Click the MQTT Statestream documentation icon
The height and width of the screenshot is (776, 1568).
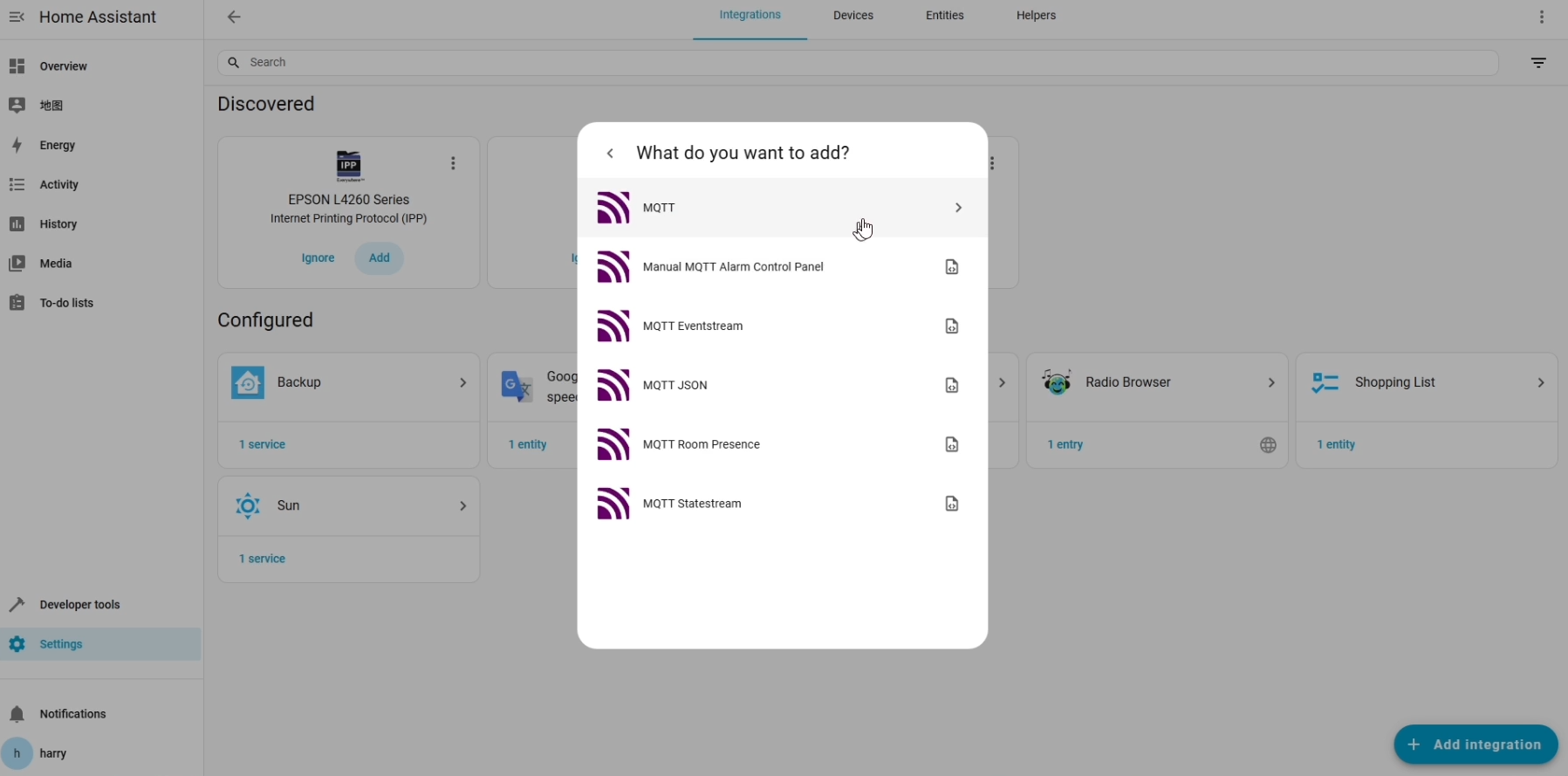951,504
